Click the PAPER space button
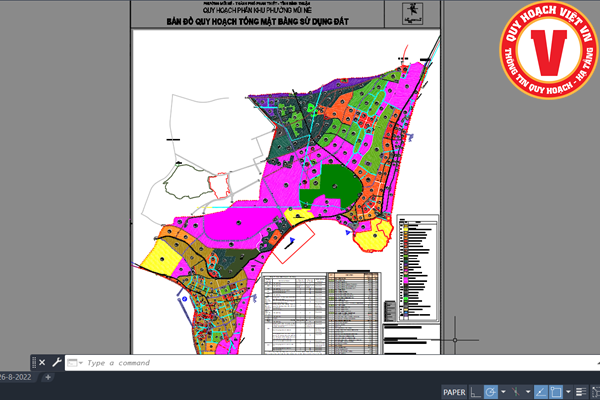This screenshot has height=400, width=600. (x=455, y=391)
